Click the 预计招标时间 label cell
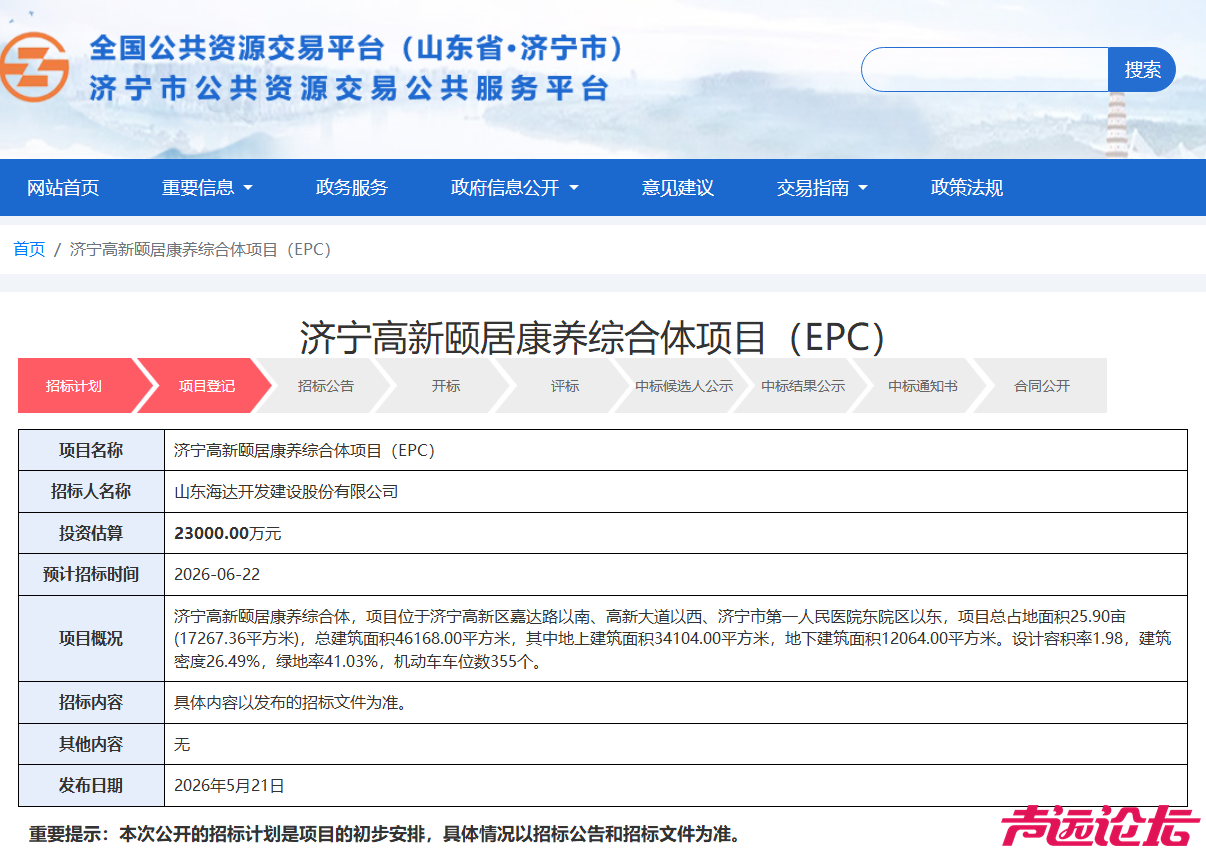 tap(91, 575)
